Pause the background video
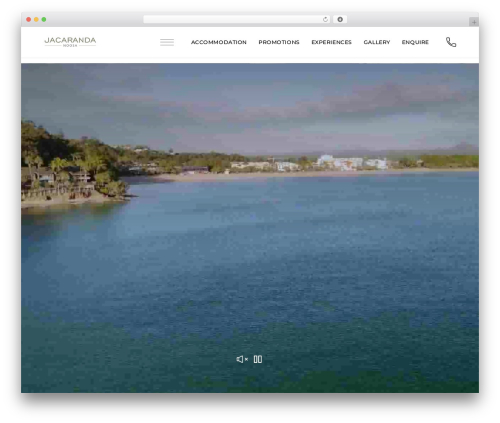The image size is (500, 423). 258,359
